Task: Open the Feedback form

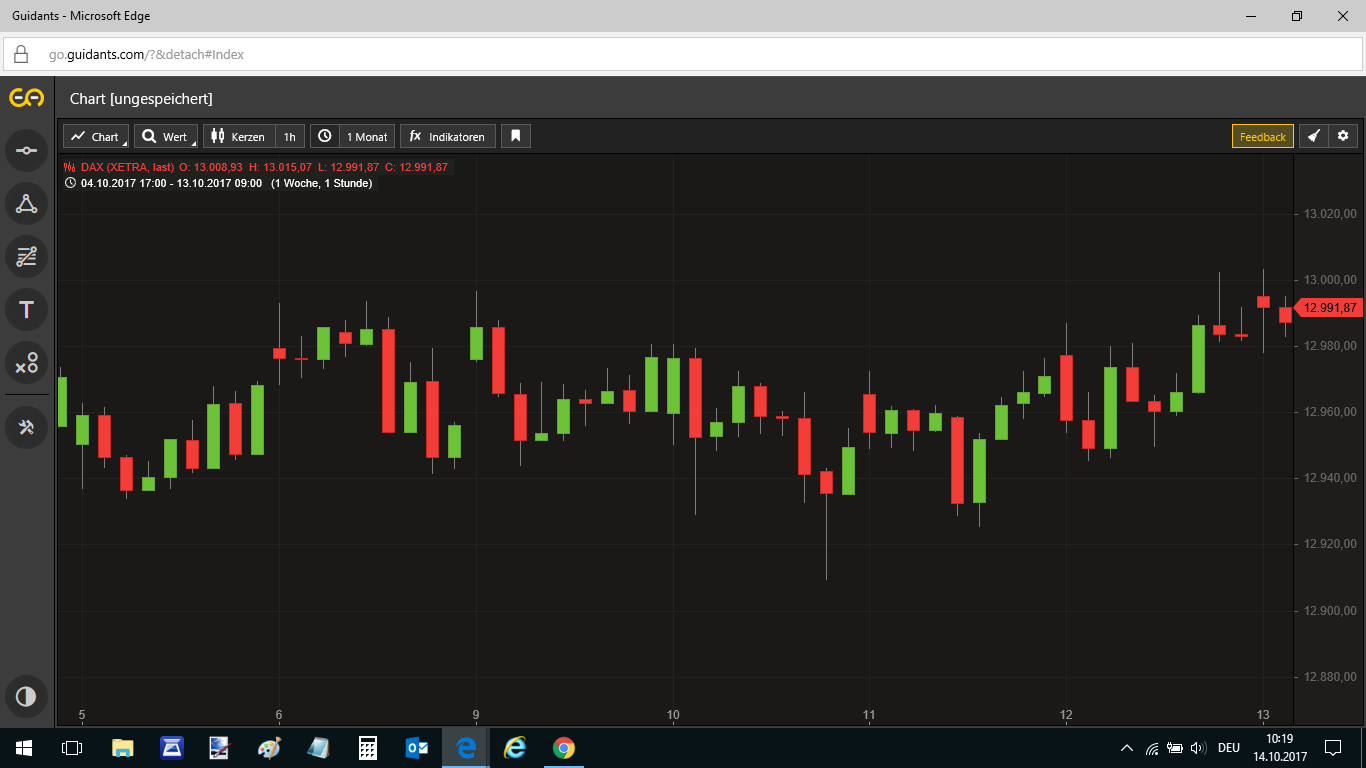Action: click(x=1263, y=136)
